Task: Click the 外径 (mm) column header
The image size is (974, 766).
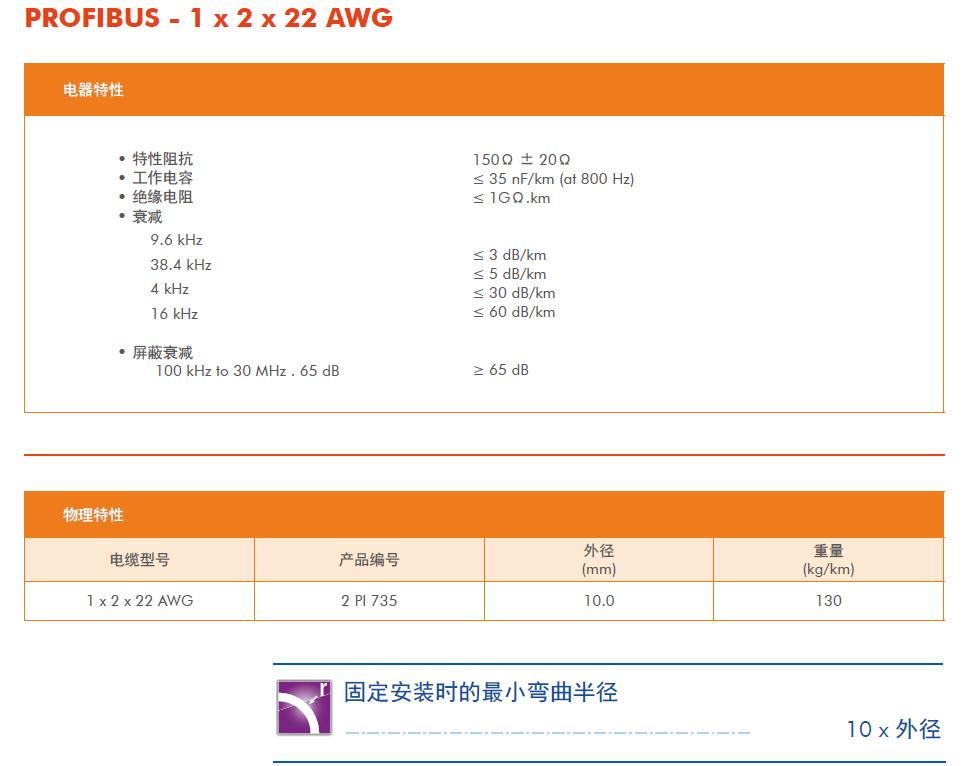Action: pos(599,560)
